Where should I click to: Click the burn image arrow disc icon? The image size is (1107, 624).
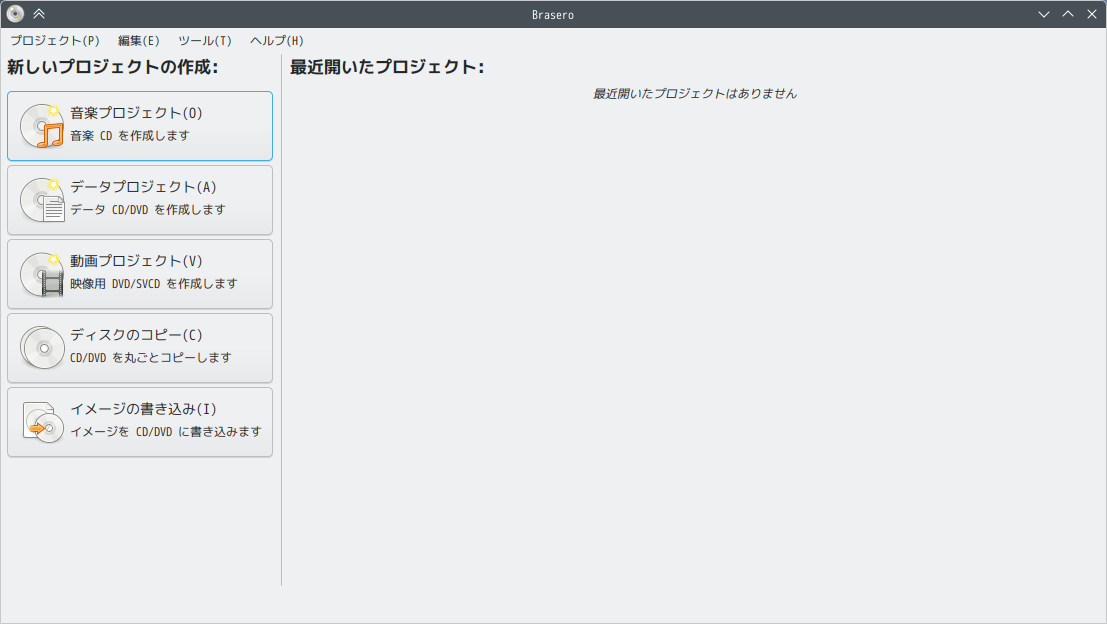coord(42,422)
